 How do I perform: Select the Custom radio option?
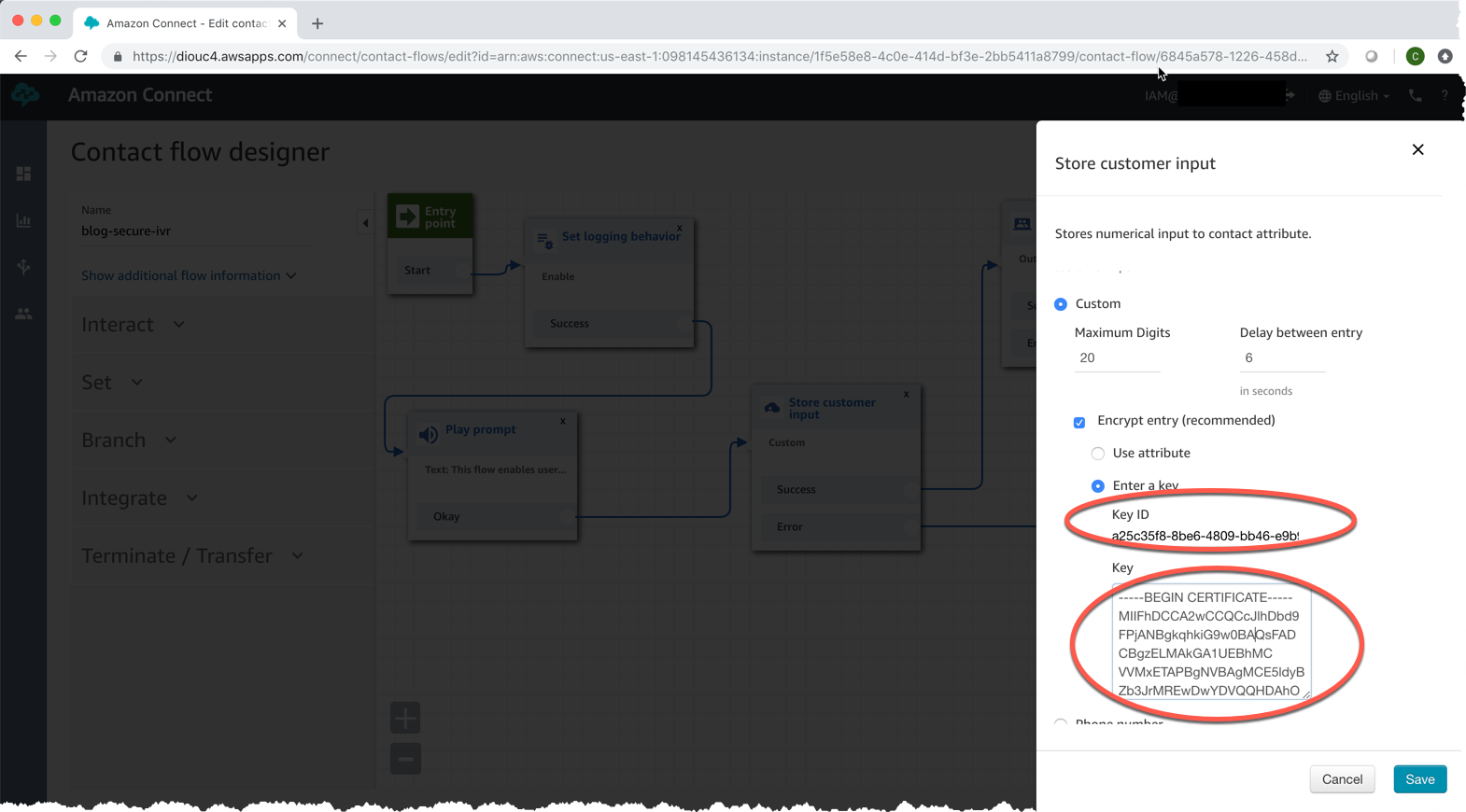click(1061, 304)
